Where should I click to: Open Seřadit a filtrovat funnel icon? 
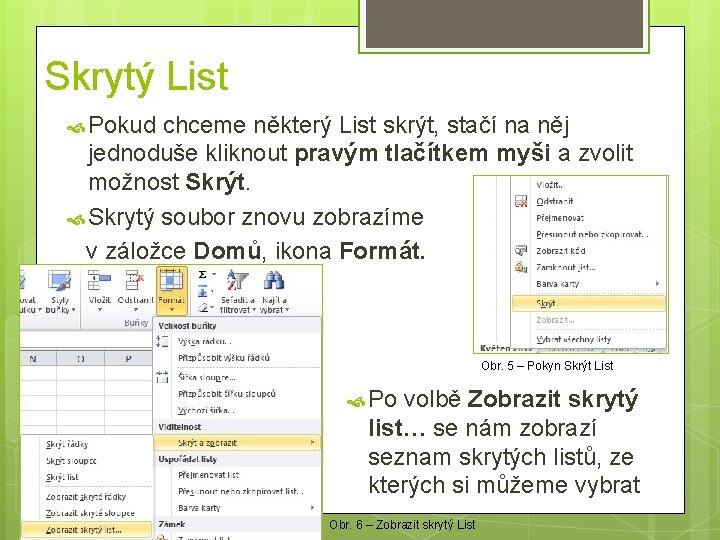[x=237, y=280]
